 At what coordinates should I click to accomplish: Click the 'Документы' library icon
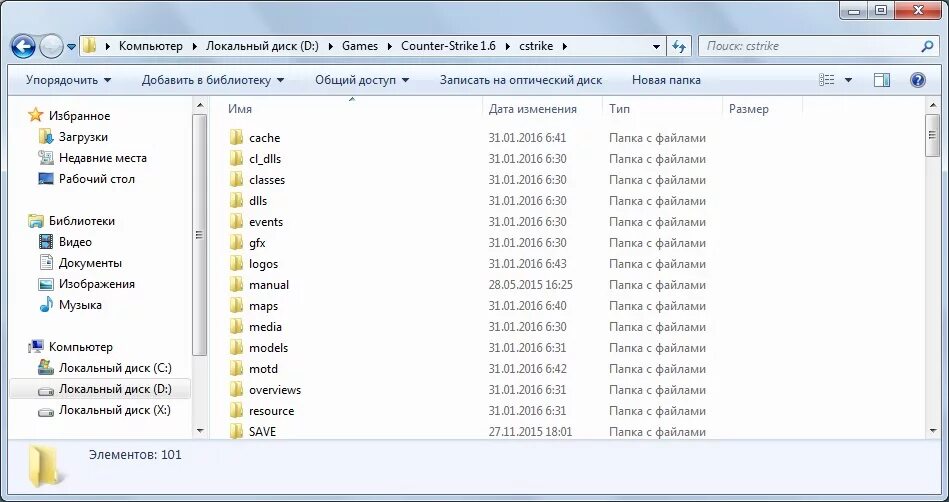[46, 263]
